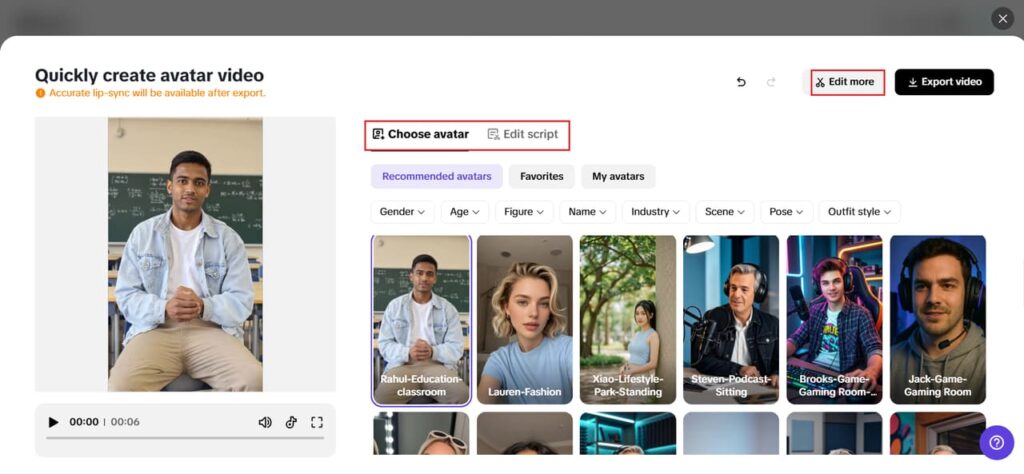Undo the last action
Screen dimensions: 1024x474
[741, 82]
